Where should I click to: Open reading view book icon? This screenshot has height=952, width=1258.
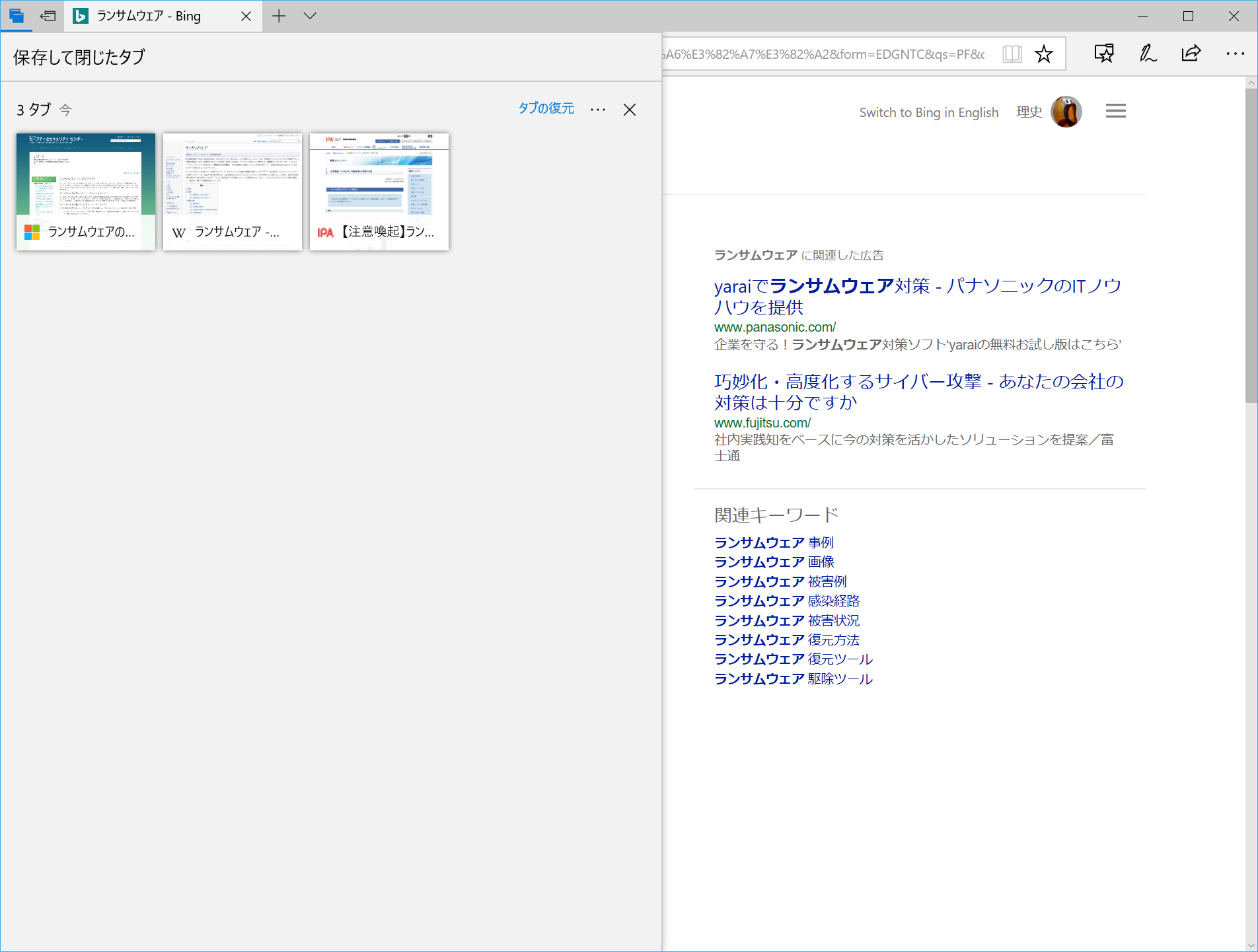tap(1012, 54)
